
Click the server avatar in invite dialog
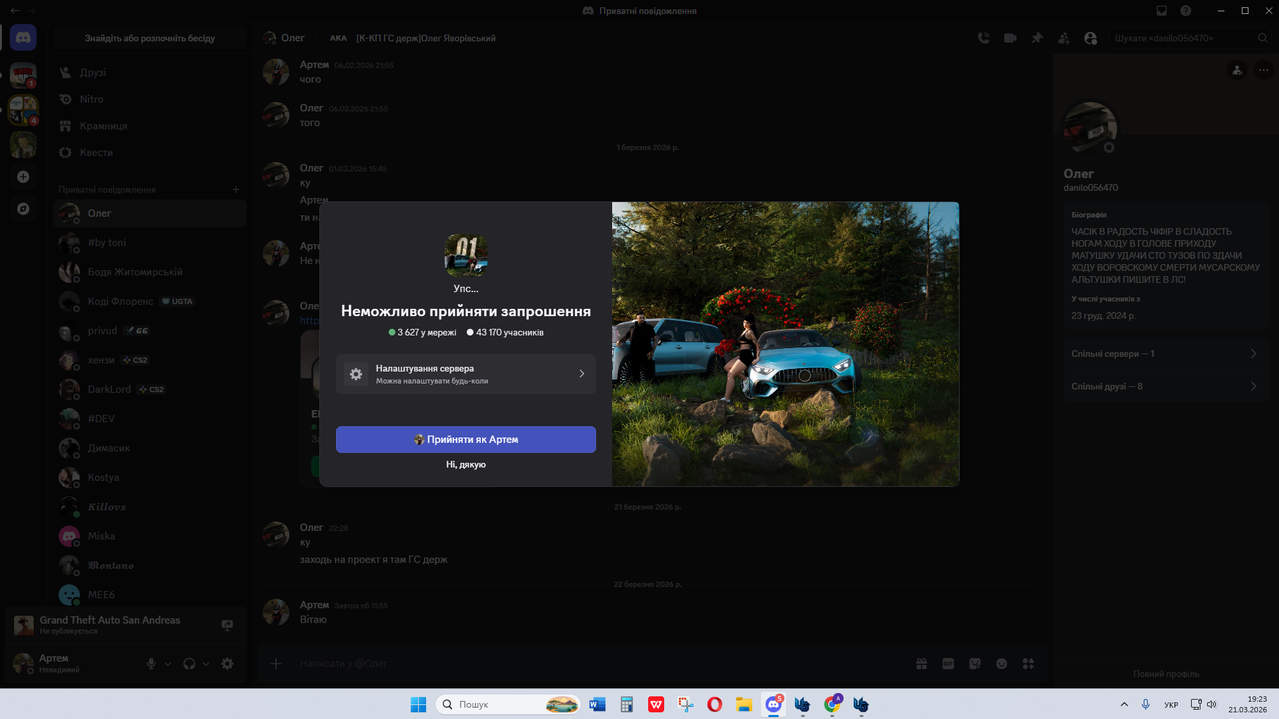coord(466,255)
